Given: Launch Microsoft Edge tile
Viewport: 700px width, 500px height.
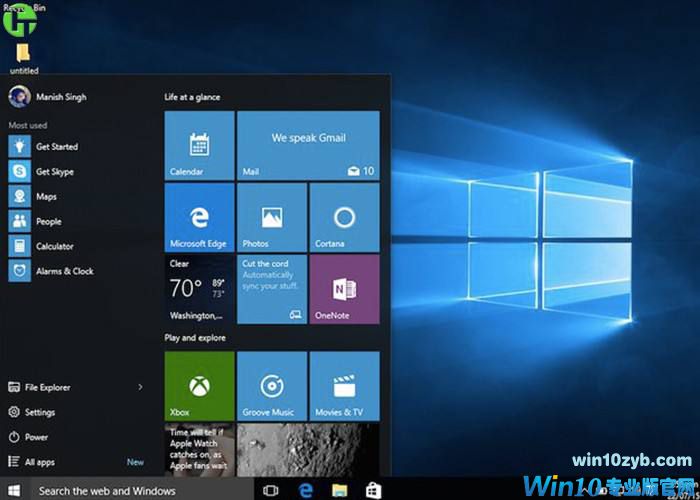Looking at the screenshot, I should (x=199, y=217).
